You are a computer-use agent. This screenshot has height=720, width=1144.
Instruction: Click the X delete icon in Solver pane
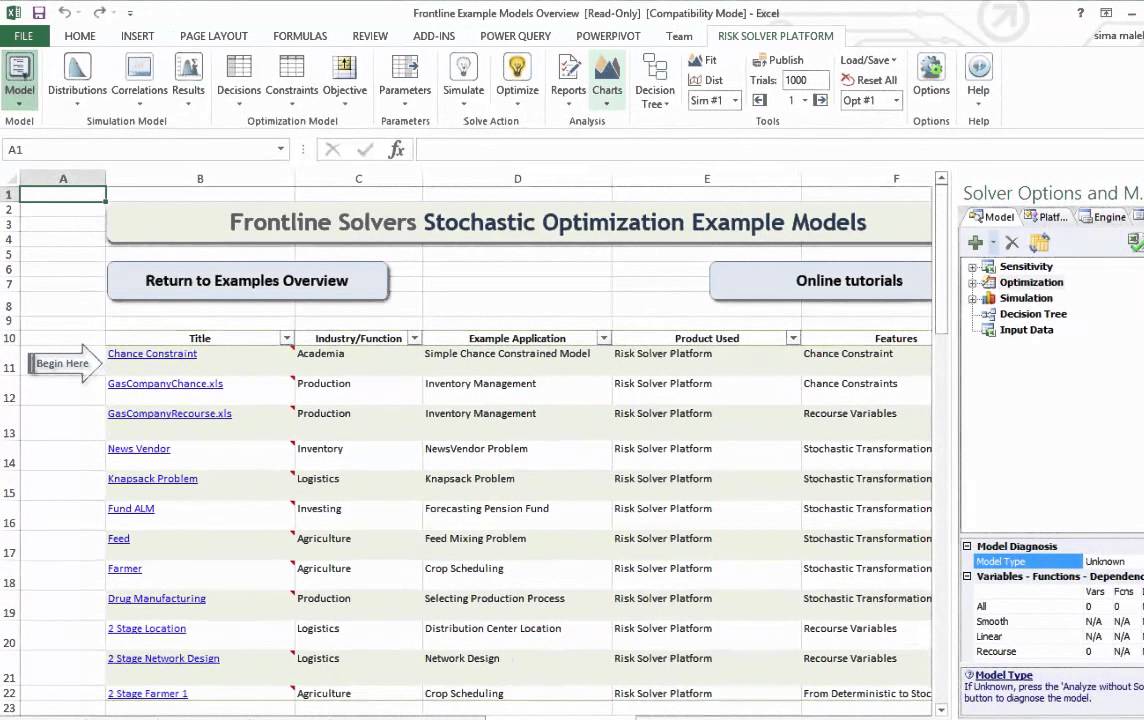[x=1012, y=243]
